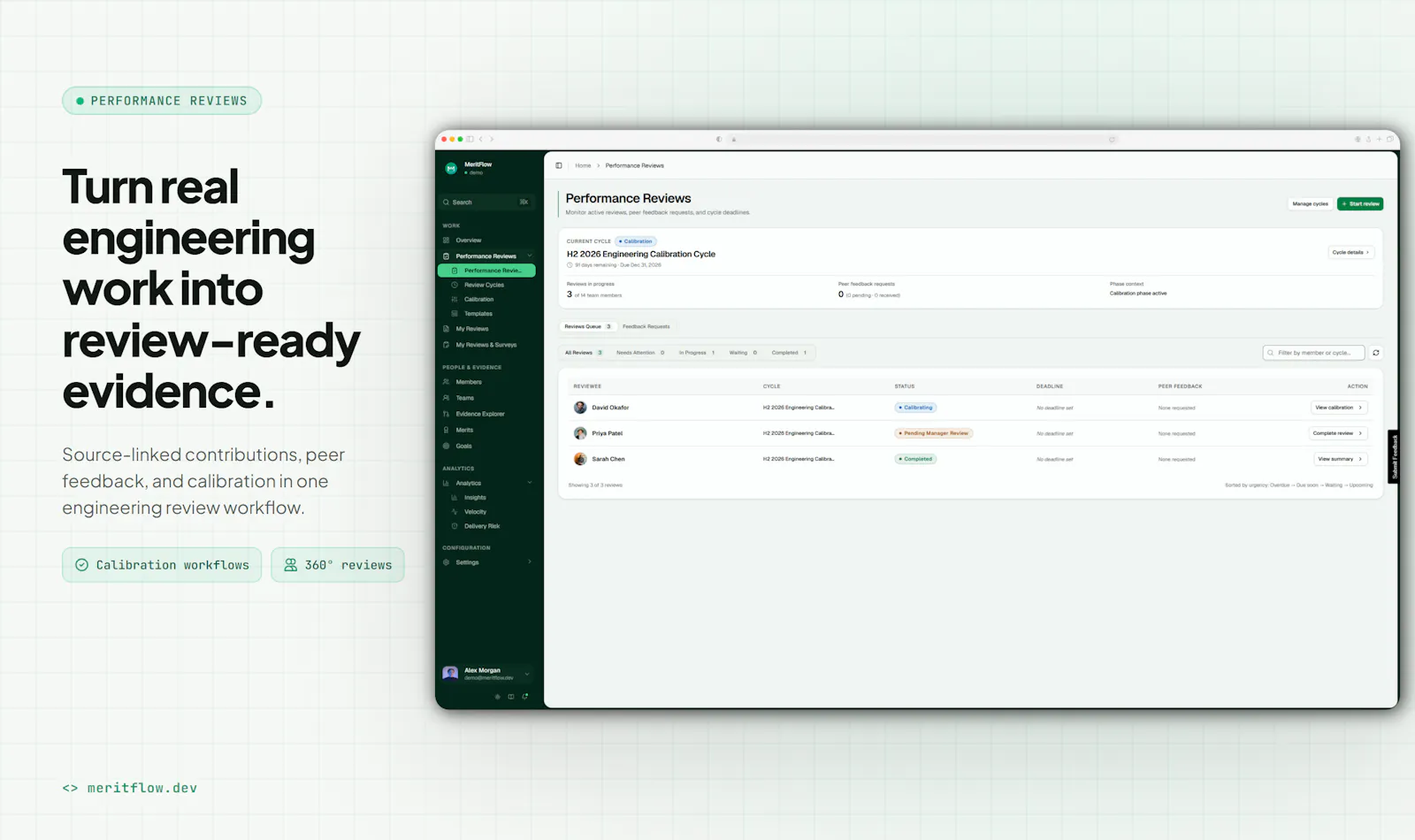
Task: Toggle the sidebar panel icon beside Home breadcrumb
Action: coord(559,165)
